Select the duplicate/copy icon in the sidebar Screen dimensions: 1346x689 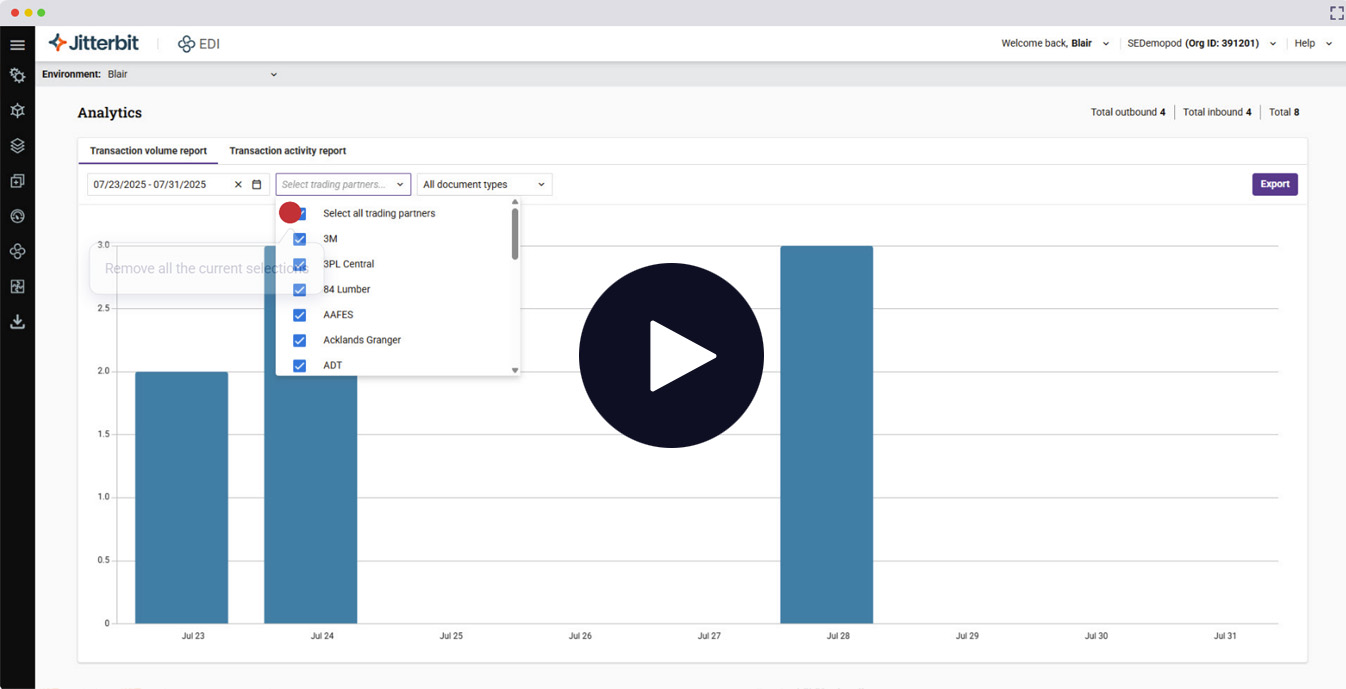click(16, 180)
